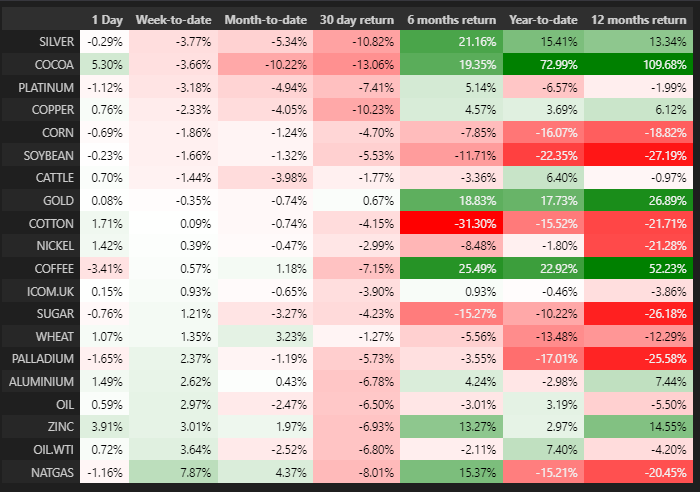The height and width of the screenshot is (492, 700).
Task: Click Cocoa's 109.68% 12 months cell
Action: pyautogui.click(x=639, y=63)
